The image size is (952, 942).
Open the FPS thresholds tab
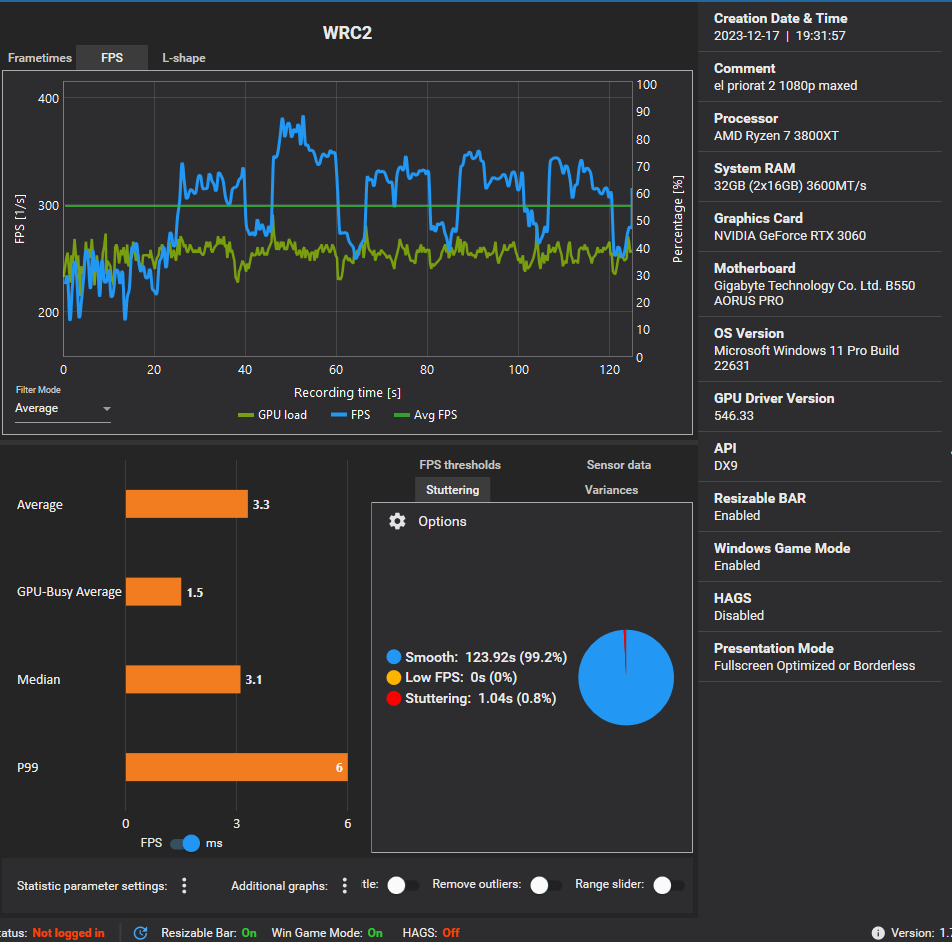(x=460, y=465)
